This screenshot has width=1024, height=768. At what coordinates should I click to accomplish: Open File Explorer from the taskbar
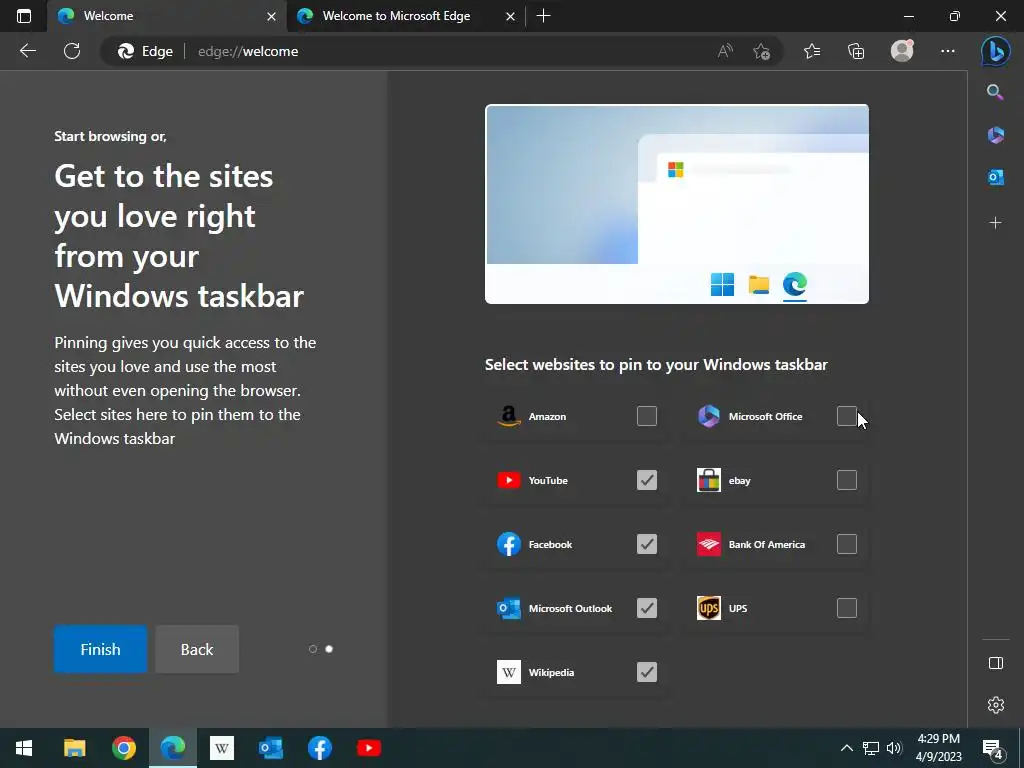pyautogui.click(x=74, y=748)
